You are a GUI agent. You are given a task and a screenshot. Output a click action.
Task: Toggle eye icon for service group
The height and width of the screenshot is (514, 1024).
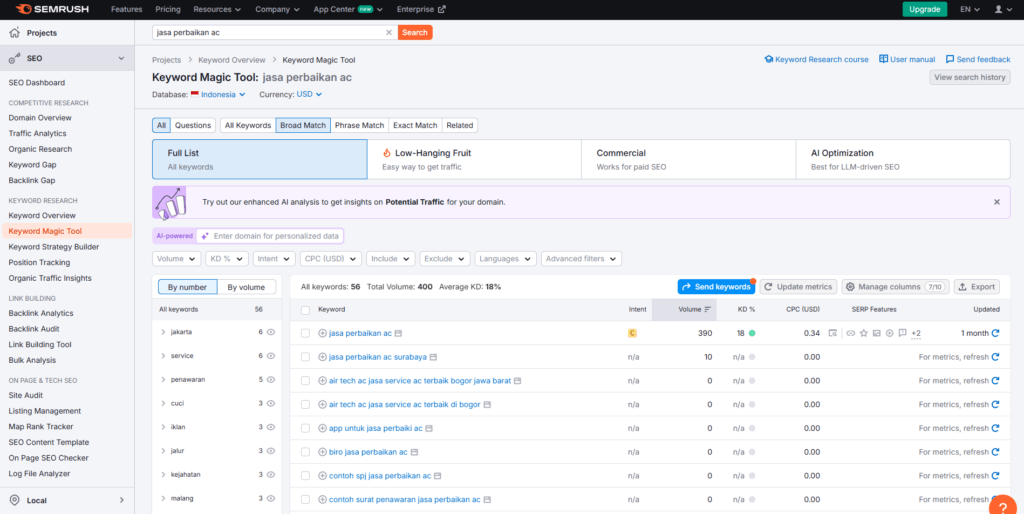pyautogui.click(x=271, y=356)
